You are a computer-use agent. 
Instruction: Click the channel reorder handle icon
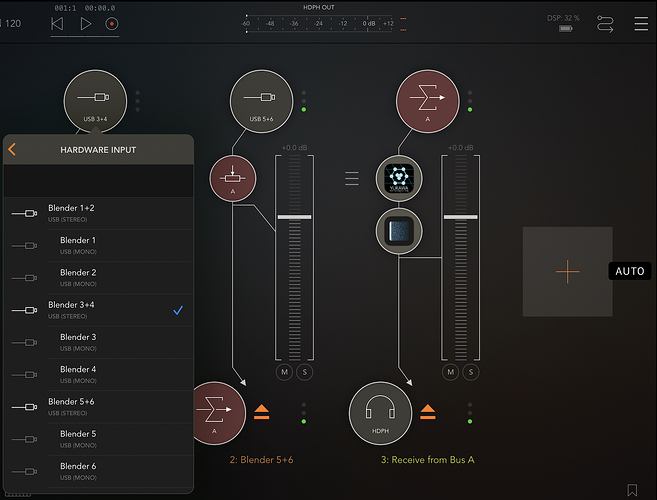click(352, 179)
